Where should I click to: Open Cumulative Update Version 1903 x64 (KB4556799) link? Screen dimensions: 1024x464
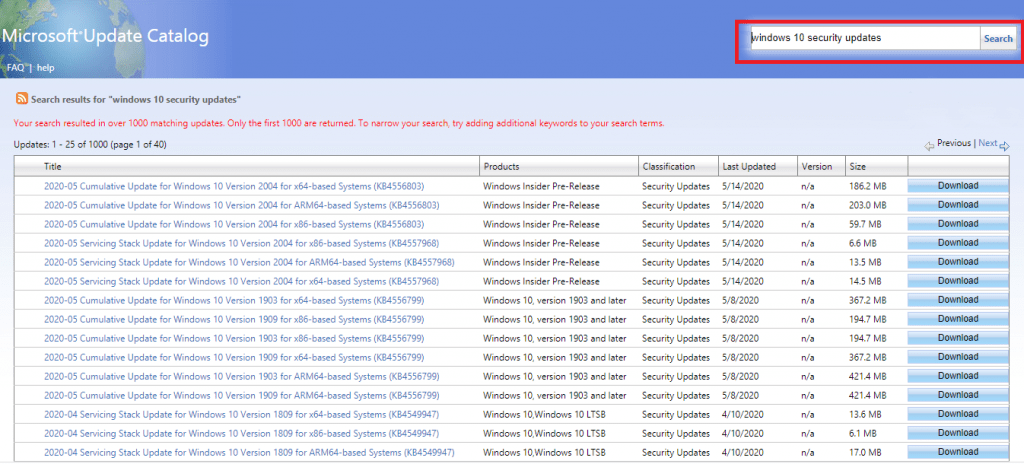tap(234, 300)
